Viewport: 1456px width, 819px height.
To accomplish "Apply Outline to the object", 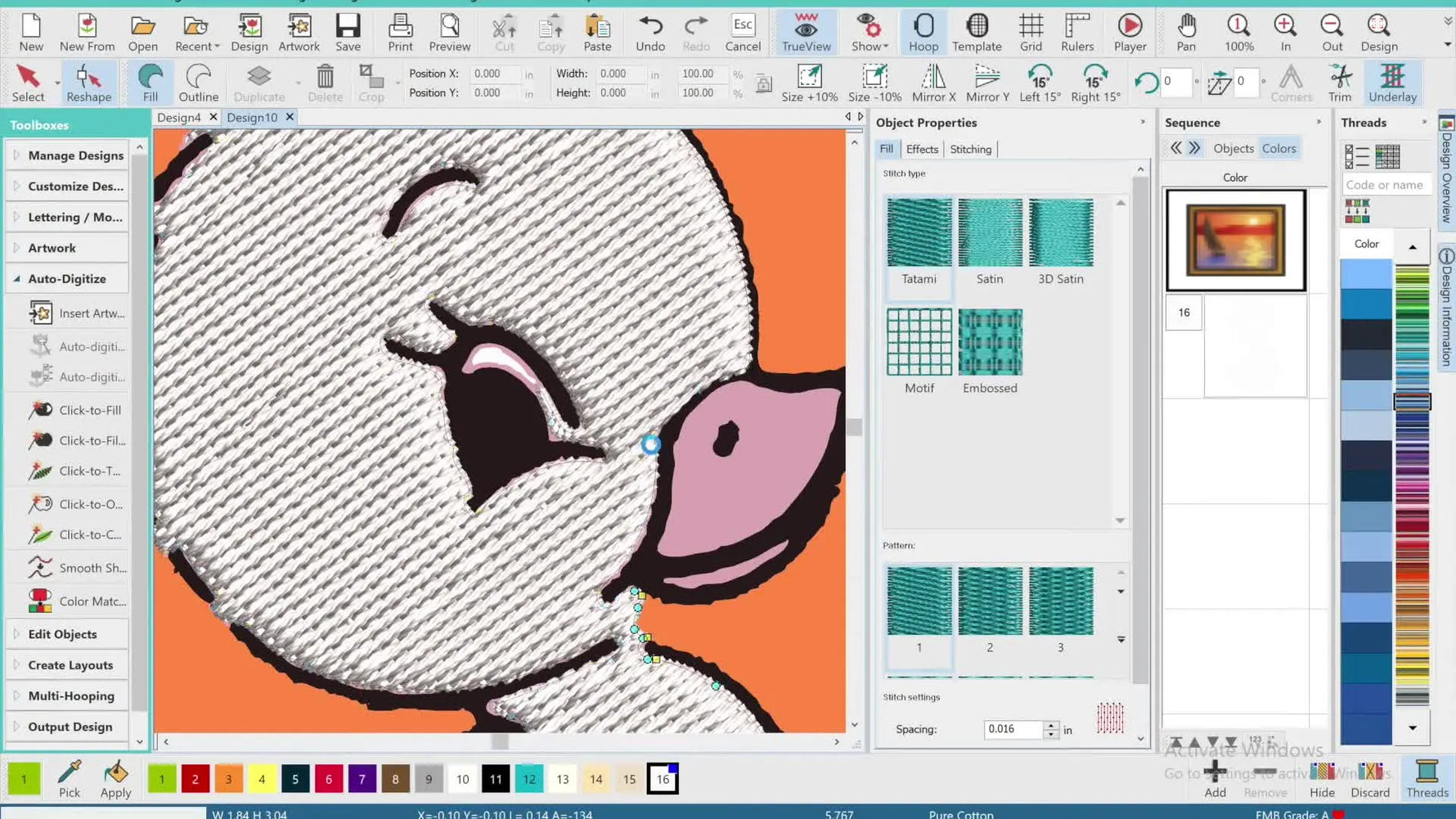I will (x=198, y=83).
